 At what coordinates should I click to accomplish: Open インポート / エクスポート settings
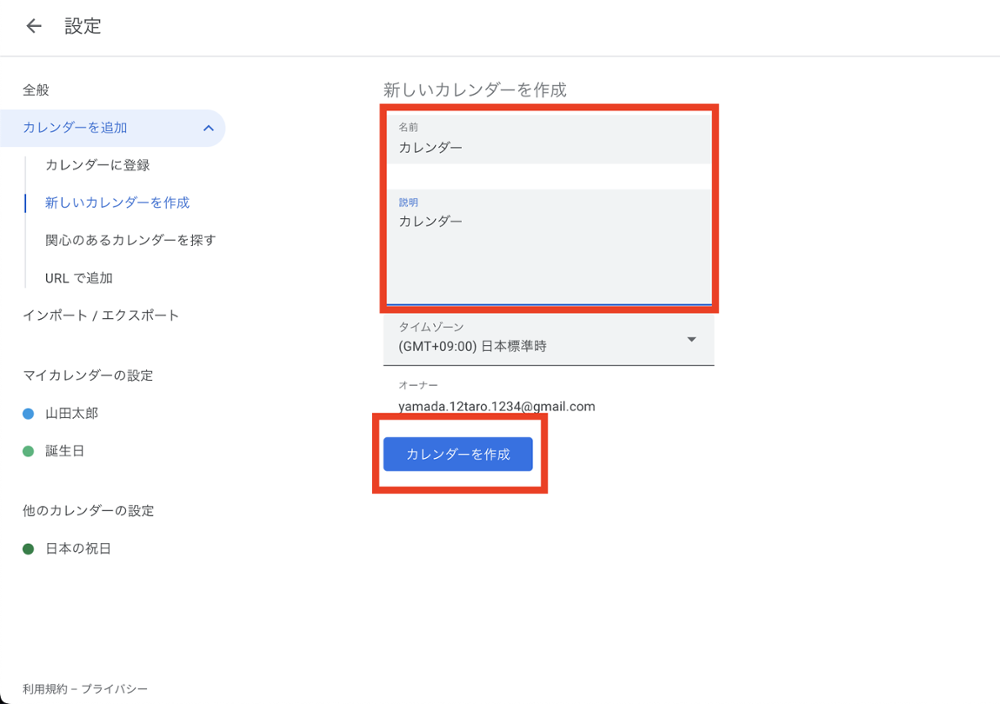(101, 316)
